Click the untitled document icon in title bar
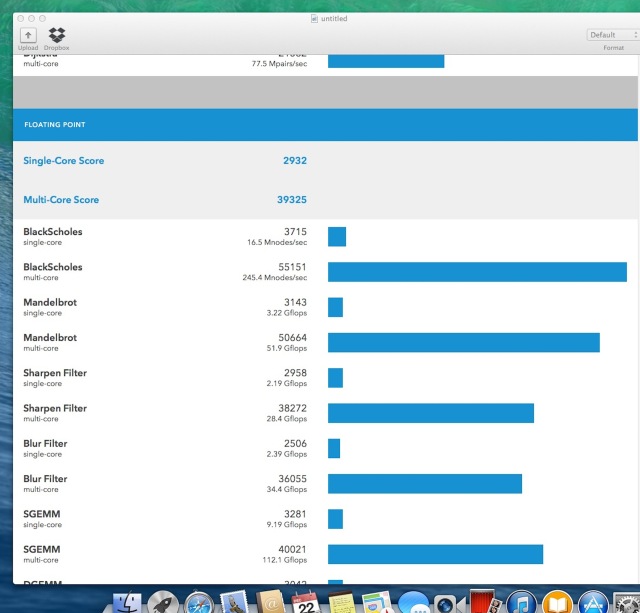This screenshot has width=640, height=613. (x=314, y=18)
